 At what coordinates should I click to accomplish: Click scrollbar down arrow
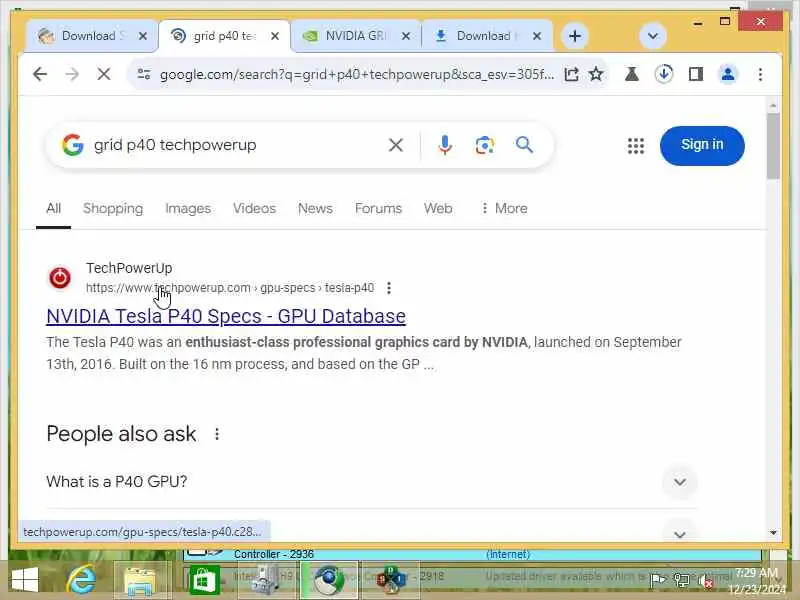(773, 533)
